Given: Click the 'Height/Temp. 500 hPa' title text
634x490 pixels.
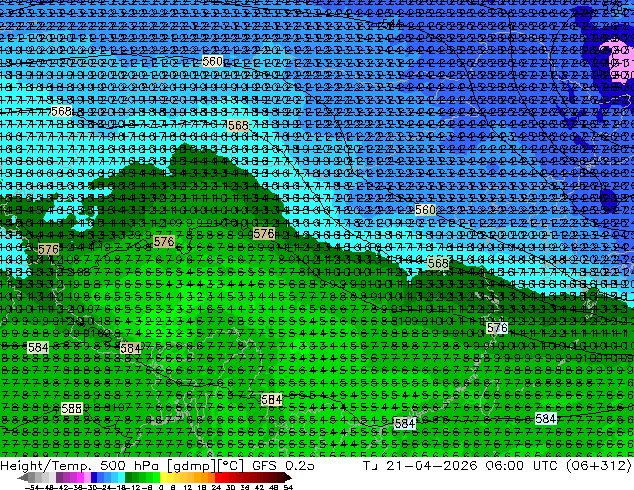Looking at the screenshot, I should click(80, 466).
